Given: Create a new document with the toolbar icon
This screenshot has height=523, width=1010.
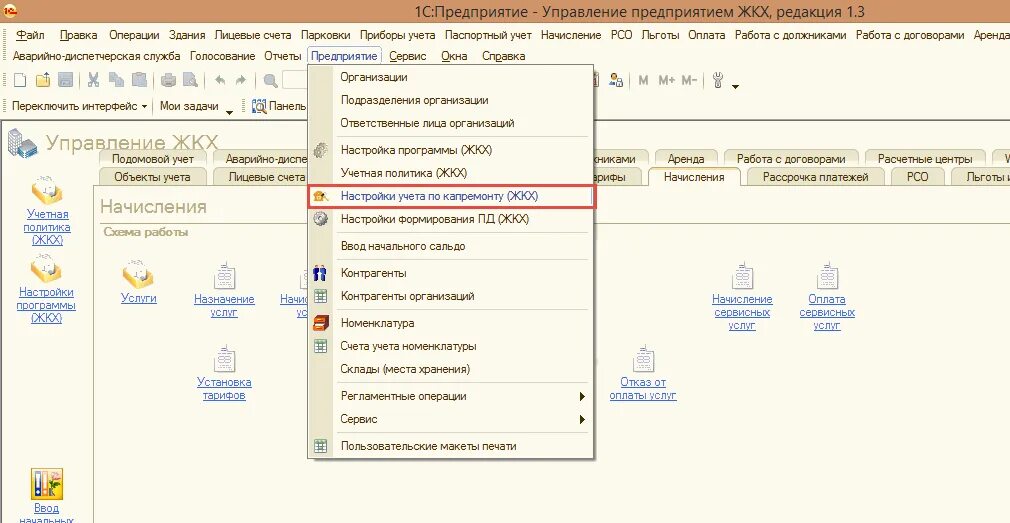Looking at the screenshot, I should coord(20,81).
